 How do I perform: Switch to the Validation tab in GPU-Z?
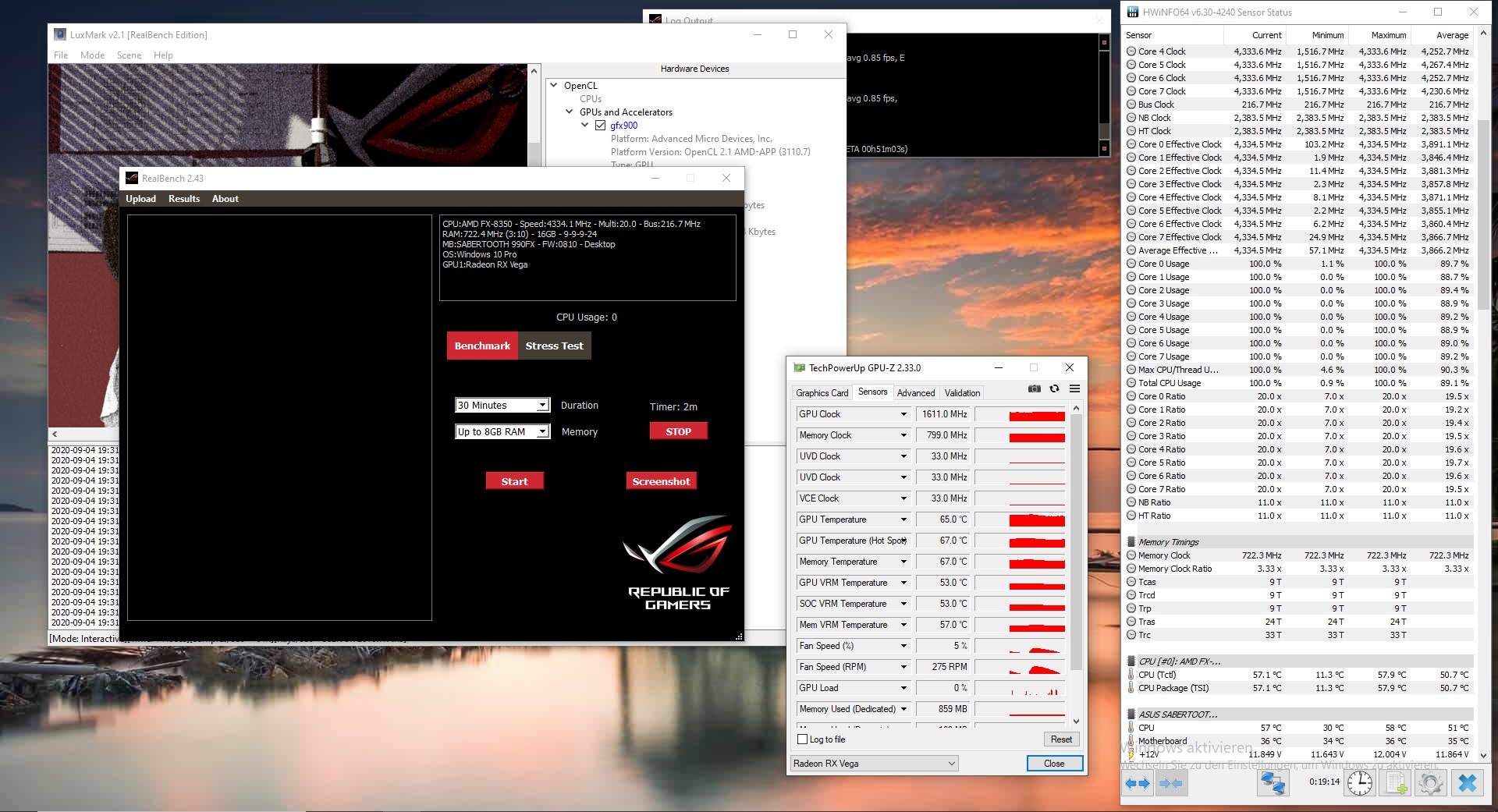[x=962, y=393]
